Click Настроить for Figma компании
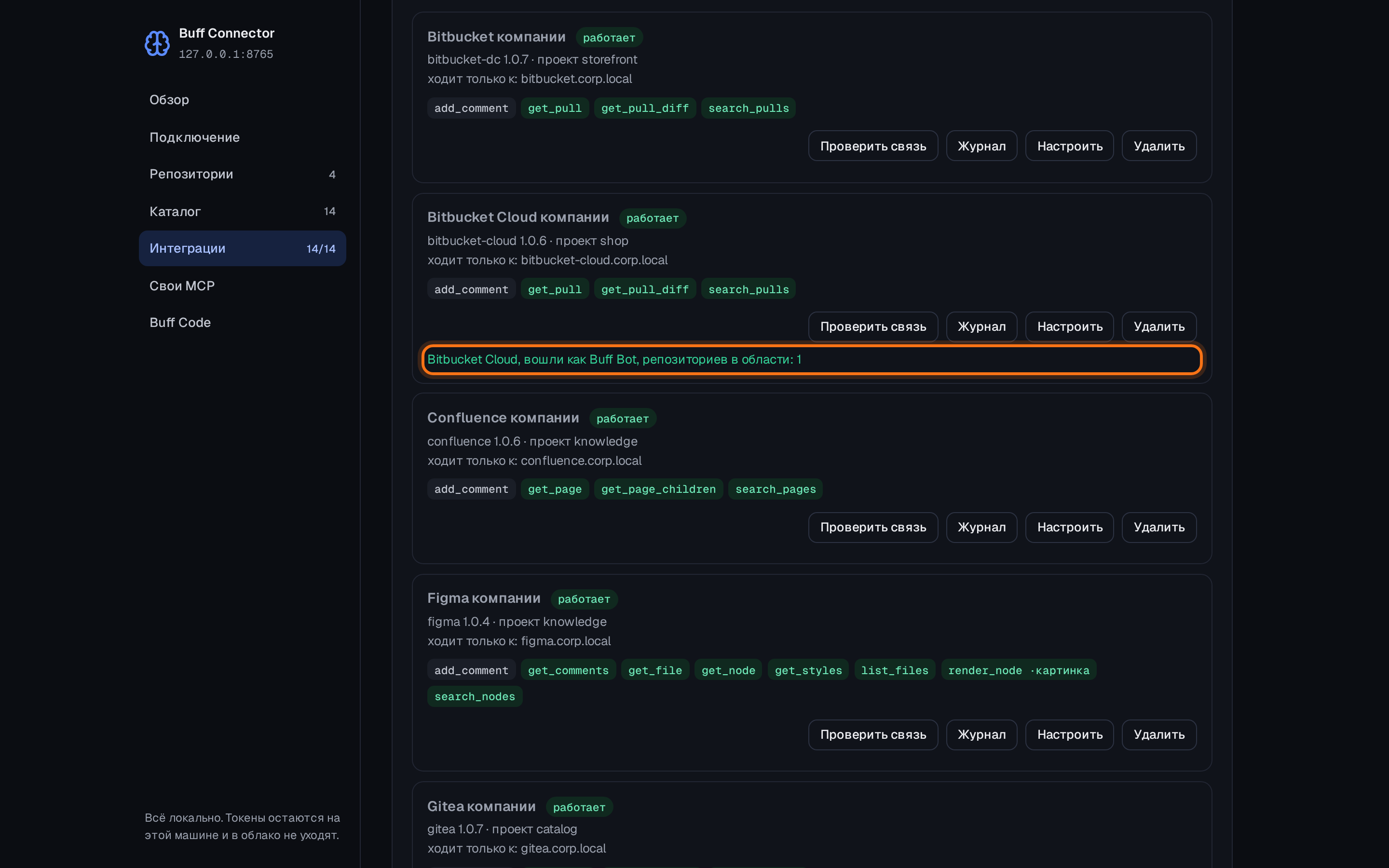Screen dimensions: 1389x868 point(1069,735)
